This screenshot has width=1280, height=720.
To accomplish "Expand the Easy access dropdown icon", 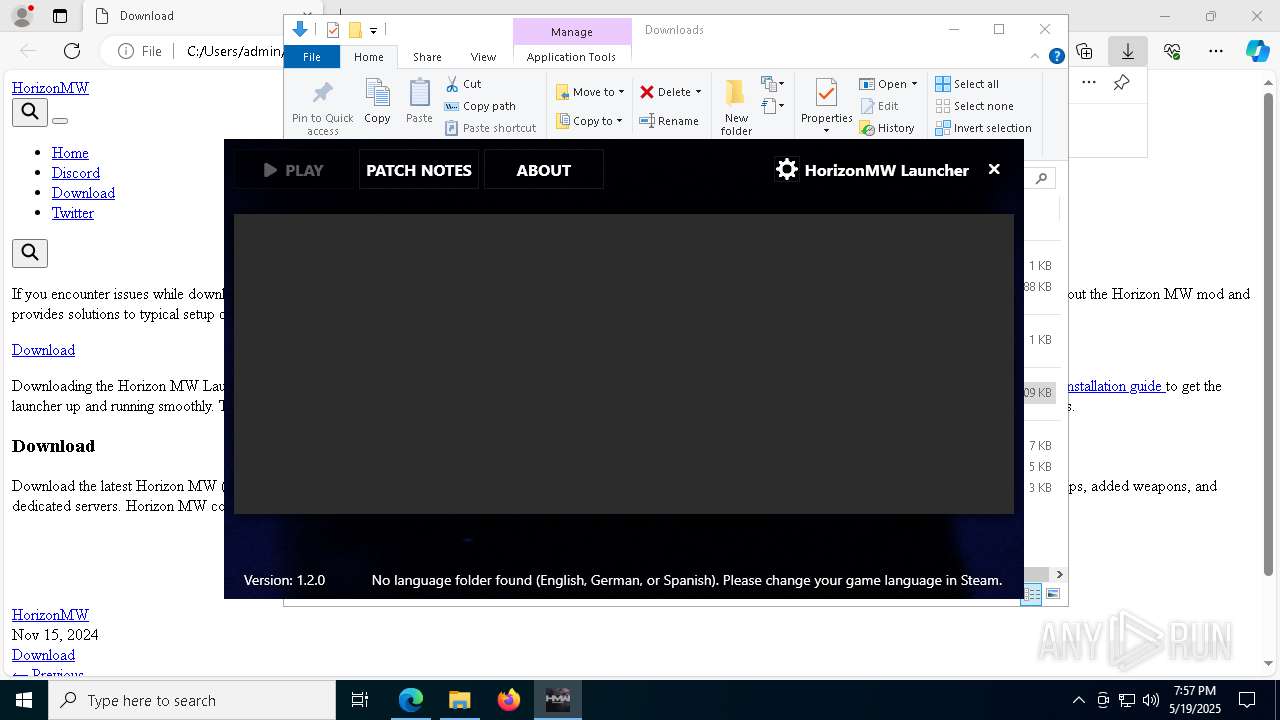I will [772, 105].
